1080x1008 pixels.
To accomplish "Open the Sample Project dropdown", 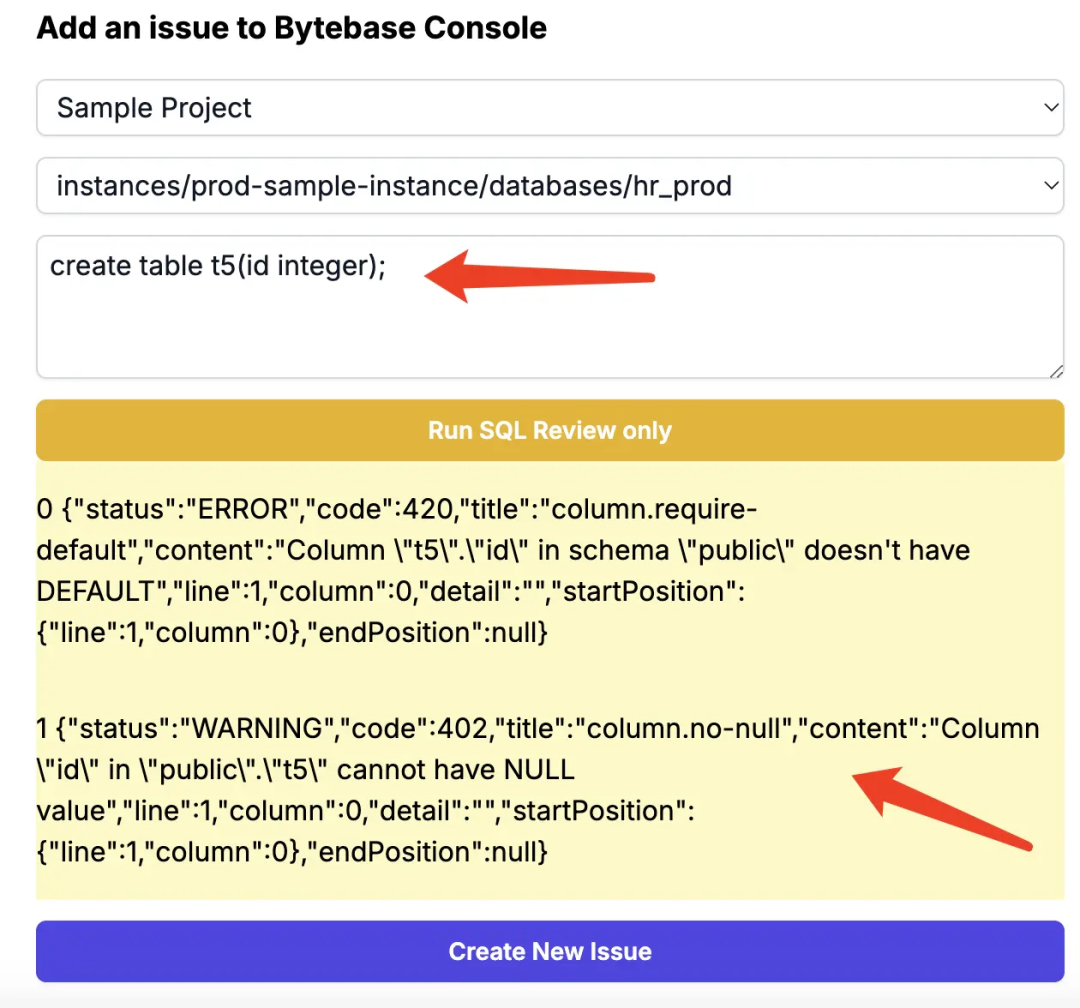I will (x=550, y=107).
